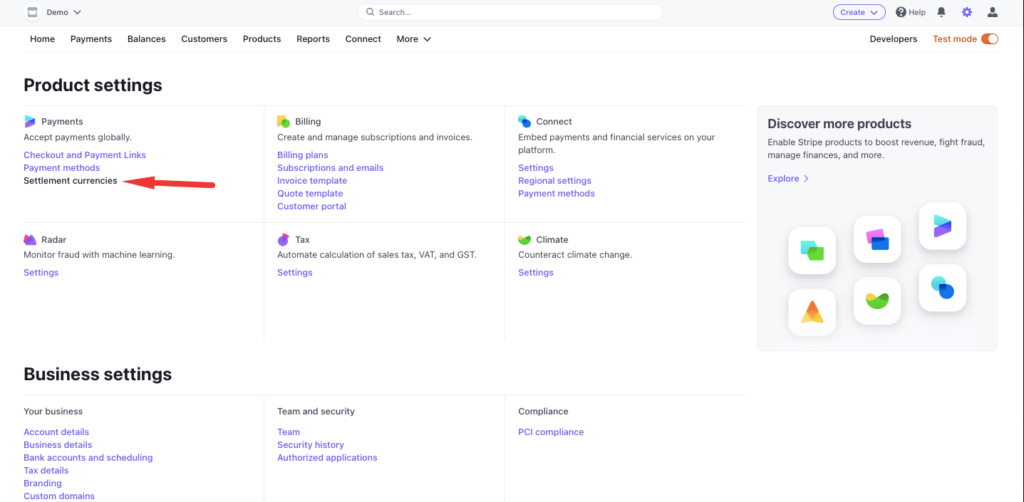Image resolution: width=1024 pixels, height=502 pixels.
Task: Open Climate Settings link
Action: coord(536,272)
